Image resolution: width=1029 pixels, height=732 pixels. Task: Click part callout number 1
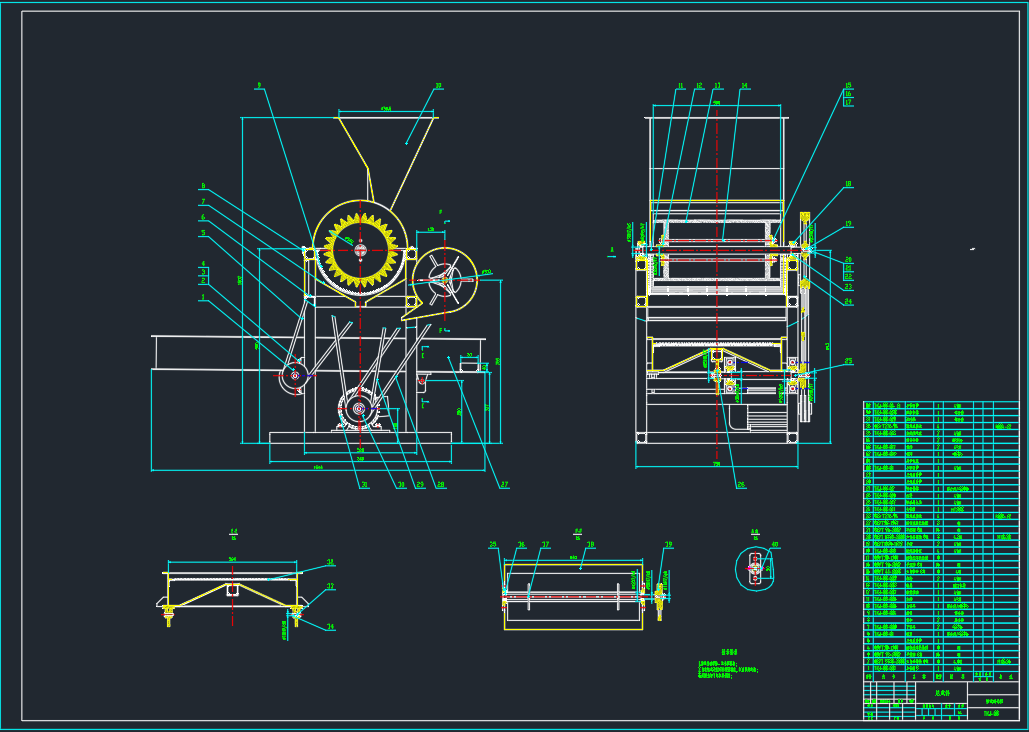pos(203,297)
